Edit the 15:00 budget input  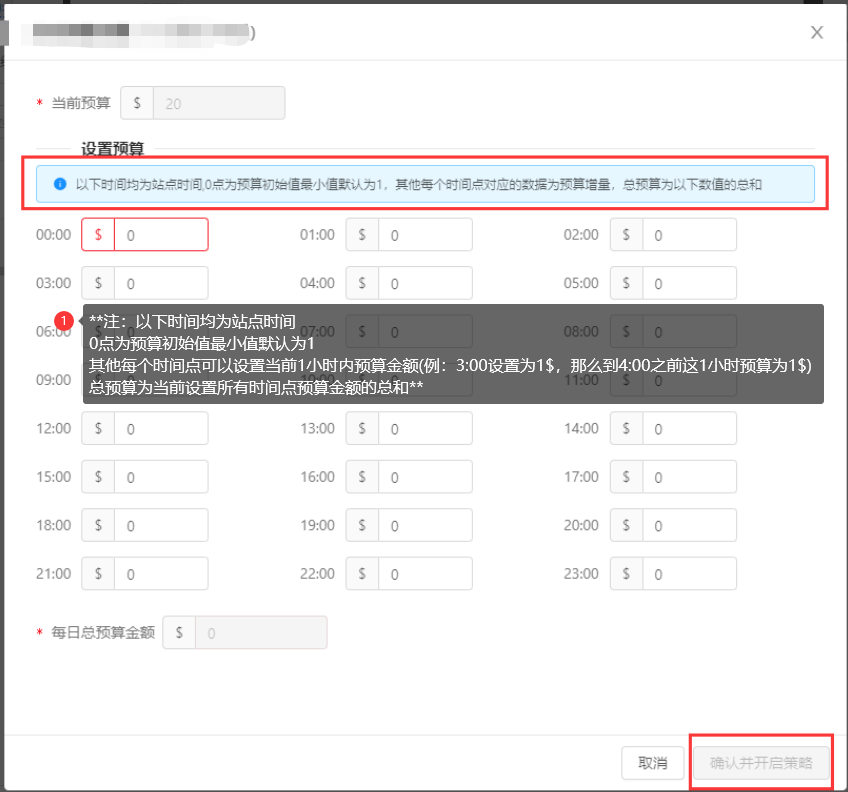(161, 477)
